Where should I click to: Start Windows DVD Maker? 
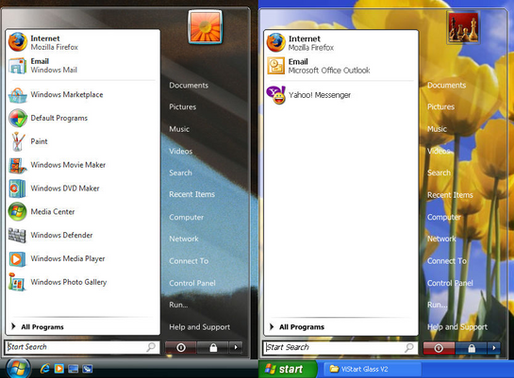(x=82, y=188)
